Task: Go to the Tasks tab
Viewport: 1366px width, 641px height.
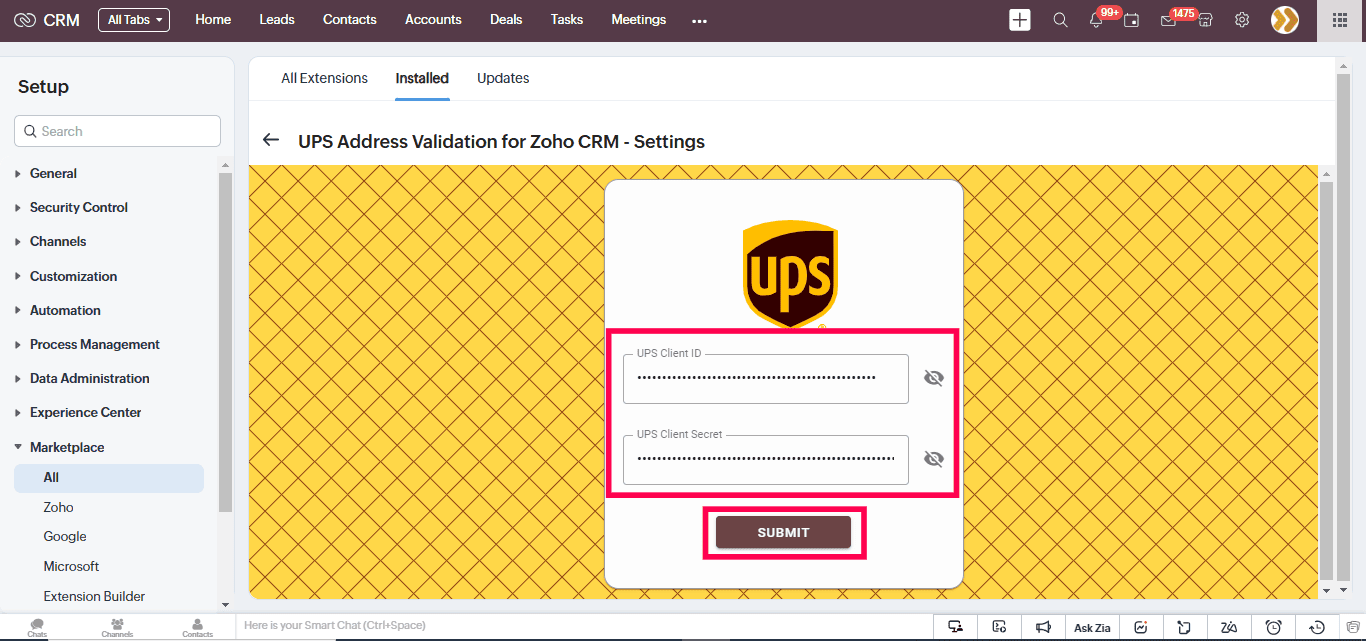Action: pos(567,20)
